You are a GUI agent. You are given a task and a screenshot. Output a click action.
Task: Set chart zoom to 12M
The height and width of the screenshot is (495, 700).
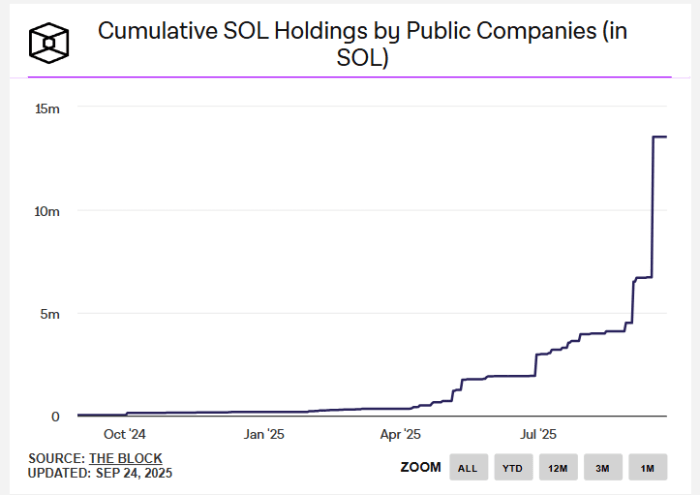pos(557,467)
